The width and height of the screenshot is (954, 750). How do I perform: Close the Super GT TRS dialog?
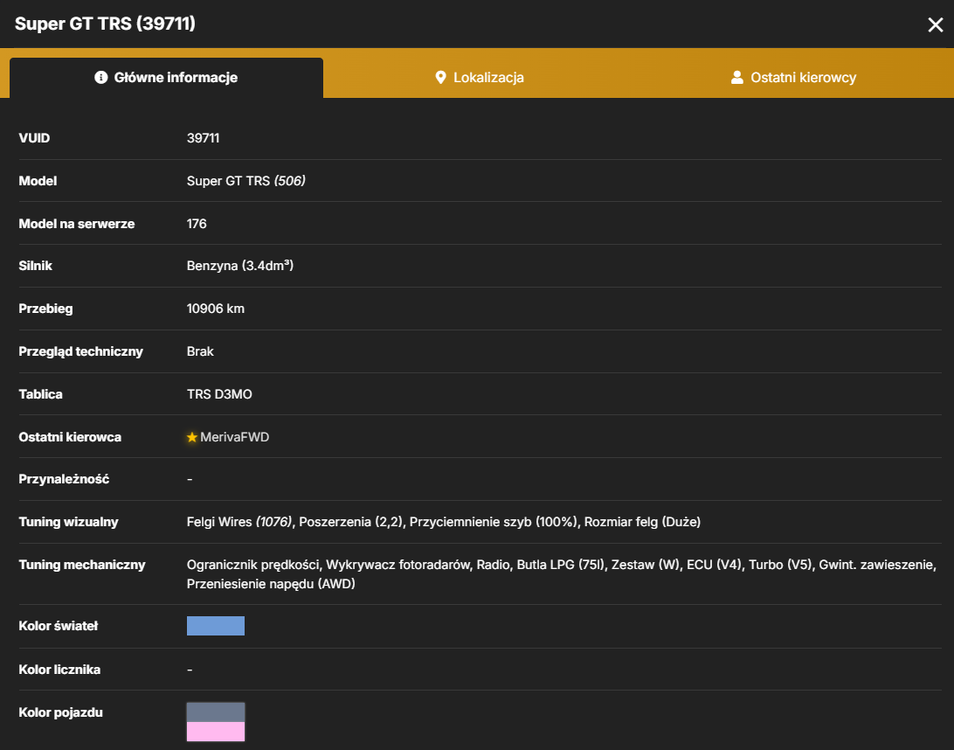click(935, 24)
